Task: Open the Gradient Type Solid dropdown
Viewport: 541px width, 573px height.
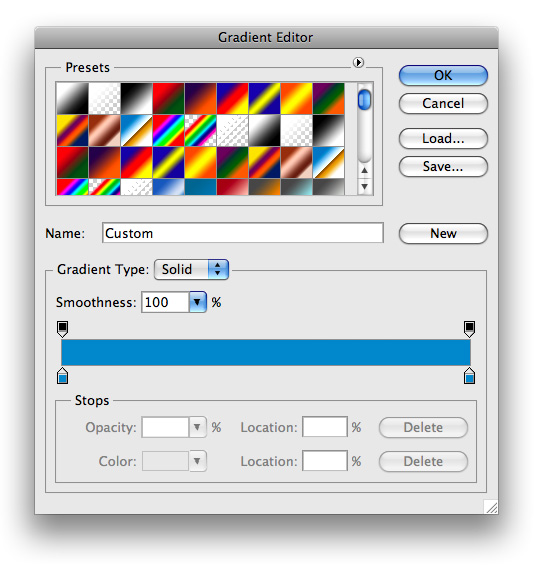Action: pos(192,270)
